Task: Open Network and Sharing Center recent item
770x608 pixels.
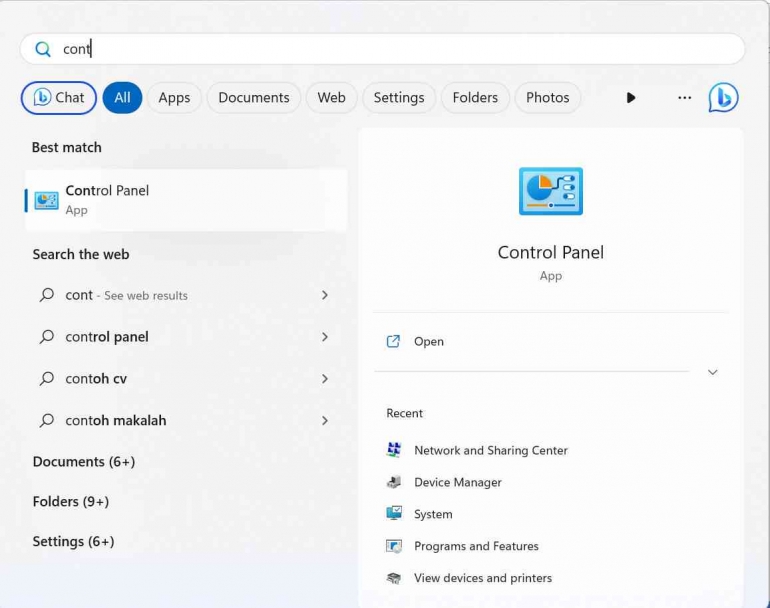Action: click(x=490, y=450)
